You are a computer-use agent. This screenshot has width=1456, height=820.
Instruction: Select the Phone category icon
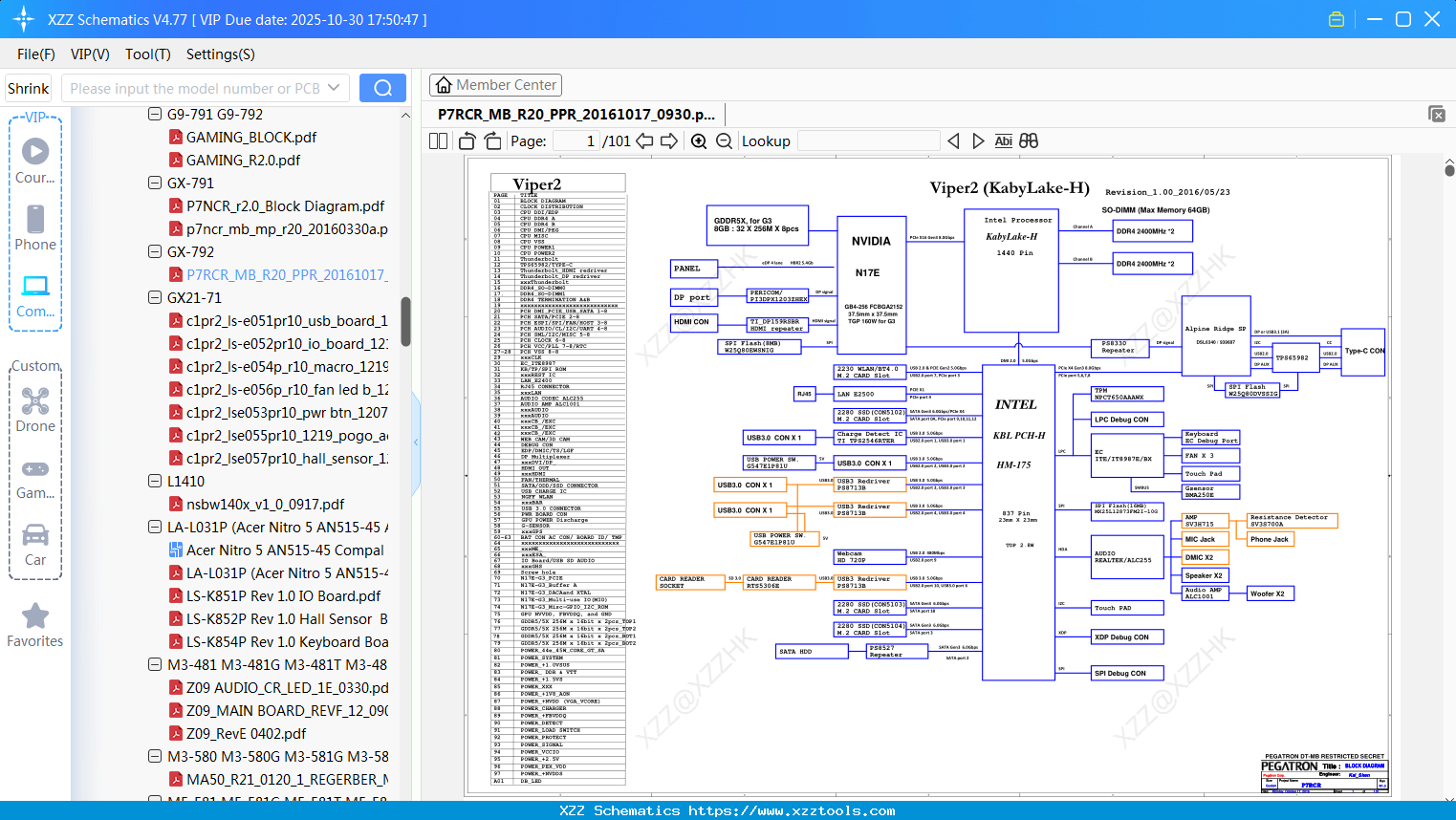coord(35,227)
